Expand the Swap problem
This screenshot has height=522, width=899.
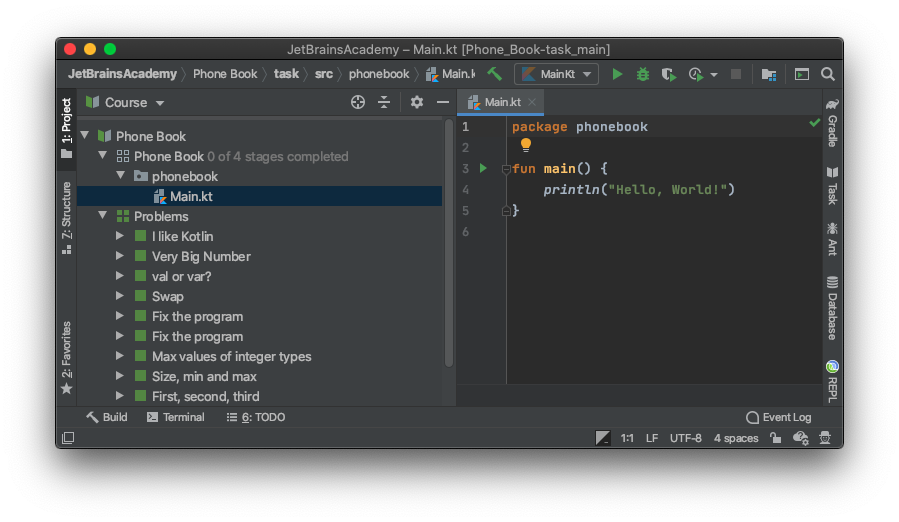(x=120, y=296)
